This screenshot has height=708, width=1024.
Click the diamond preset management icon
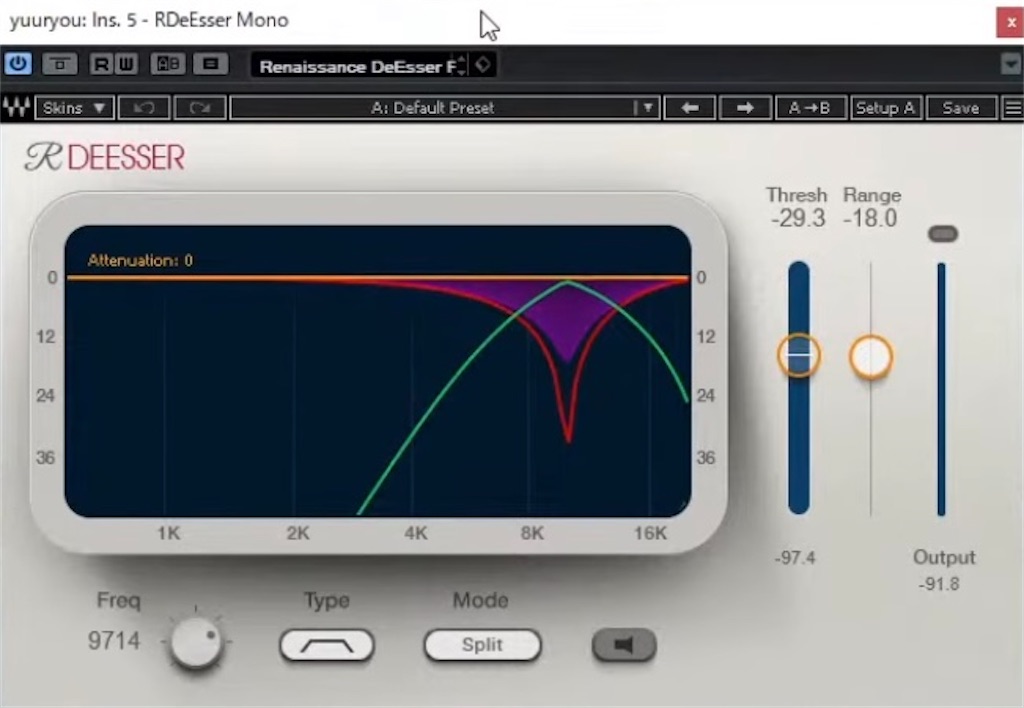click(x=483, y=65)
